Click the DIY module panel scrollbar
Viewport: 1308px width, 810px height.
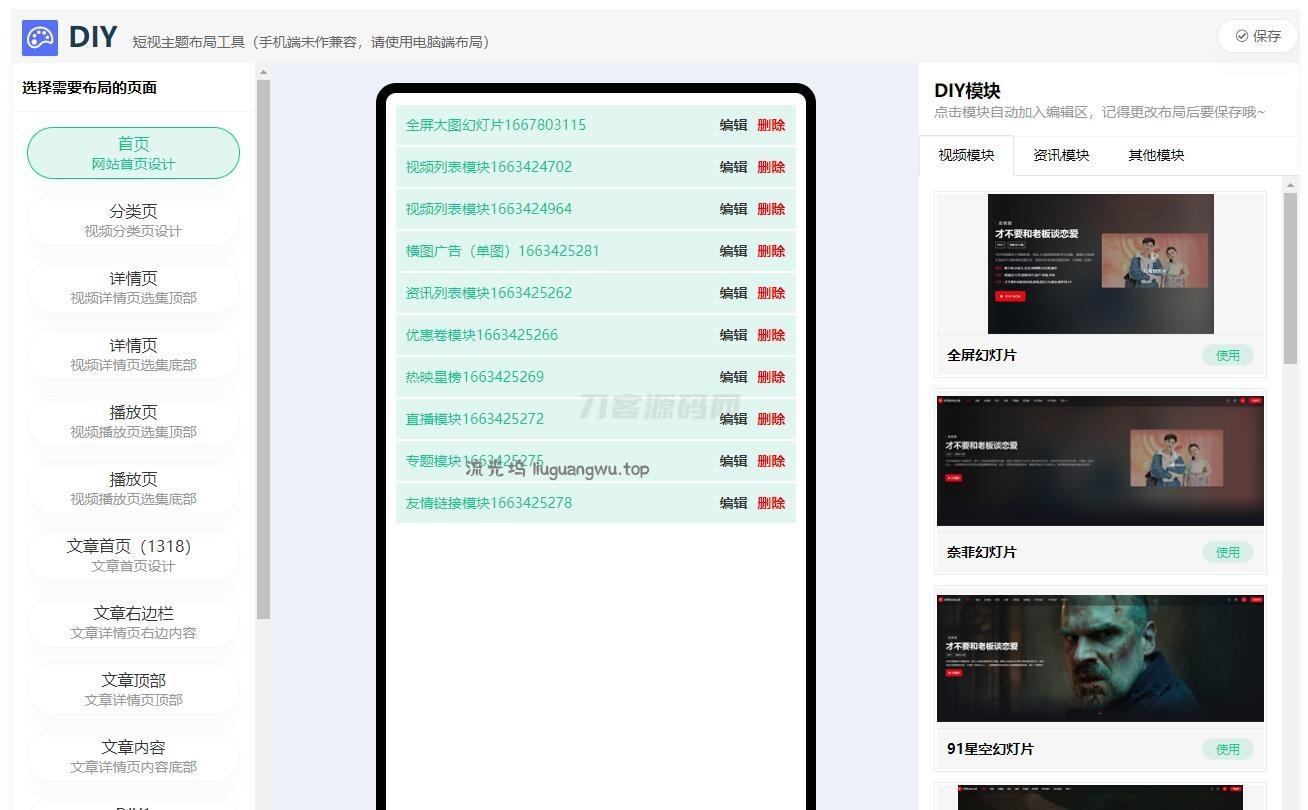tap(1290, 280)
